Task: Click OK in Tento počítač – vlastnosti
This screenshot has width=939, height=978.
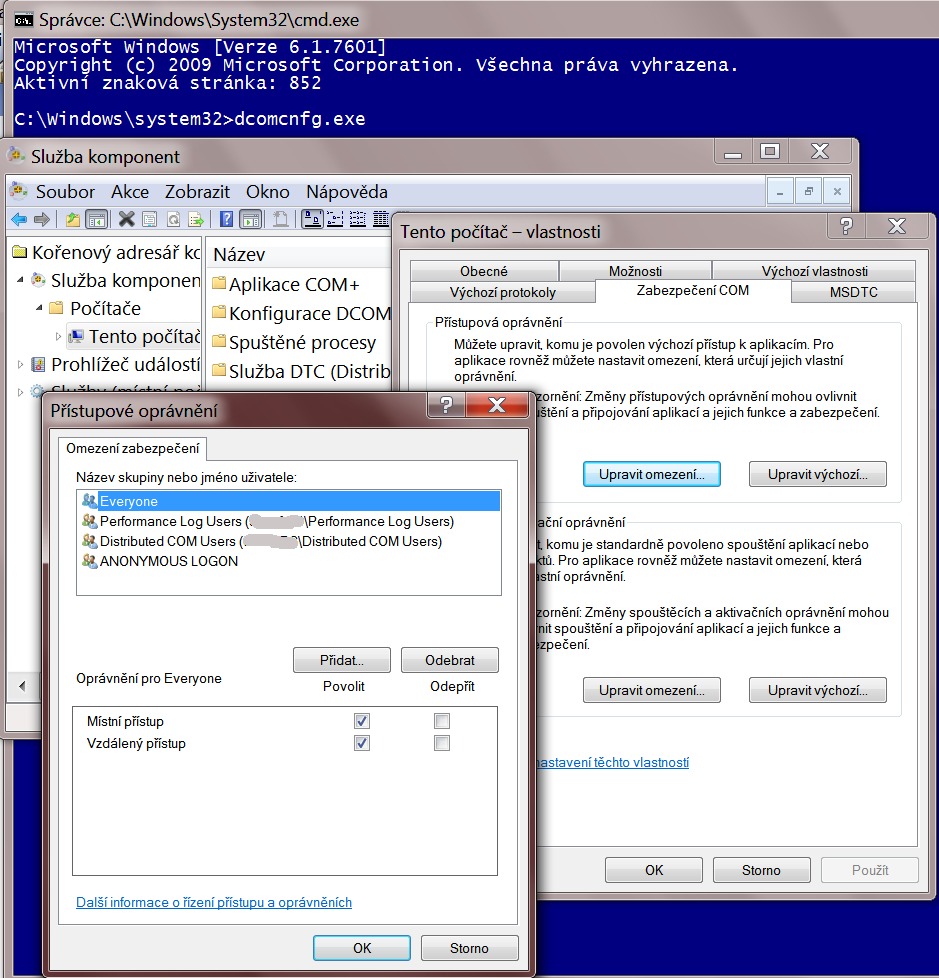Action: (x=654, y=870)
